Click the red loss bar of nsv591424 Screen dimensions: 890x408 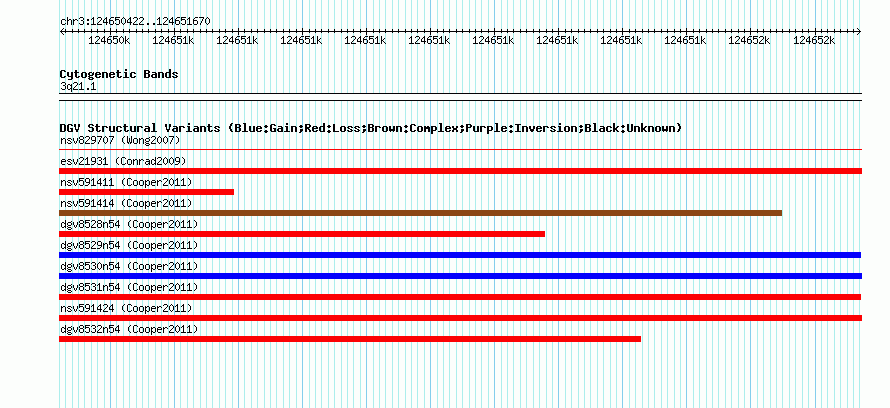coord(460,318)
